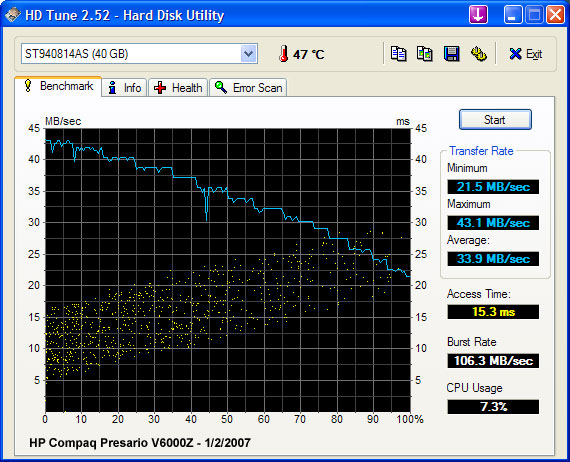The height and width of the screenshot is (462, 570).
Task: Click the Burst Rate 106.3 MB/sec field
Action: [x=493, y=361]
